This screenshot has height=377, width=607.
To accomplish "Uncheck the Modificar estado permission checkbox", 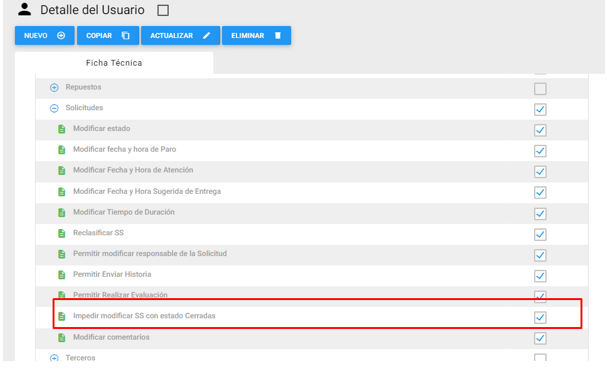I will [540, 130].
